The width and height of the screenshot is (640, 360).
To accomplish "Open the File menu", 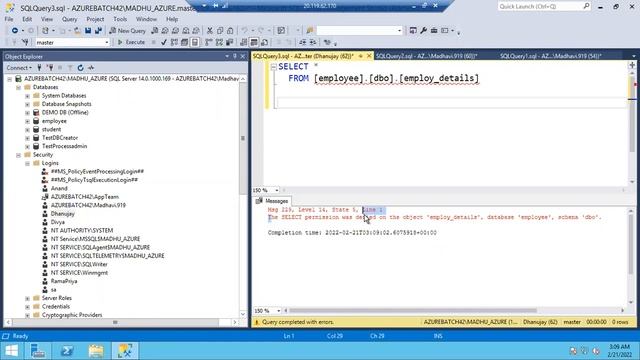I will 9,19.
